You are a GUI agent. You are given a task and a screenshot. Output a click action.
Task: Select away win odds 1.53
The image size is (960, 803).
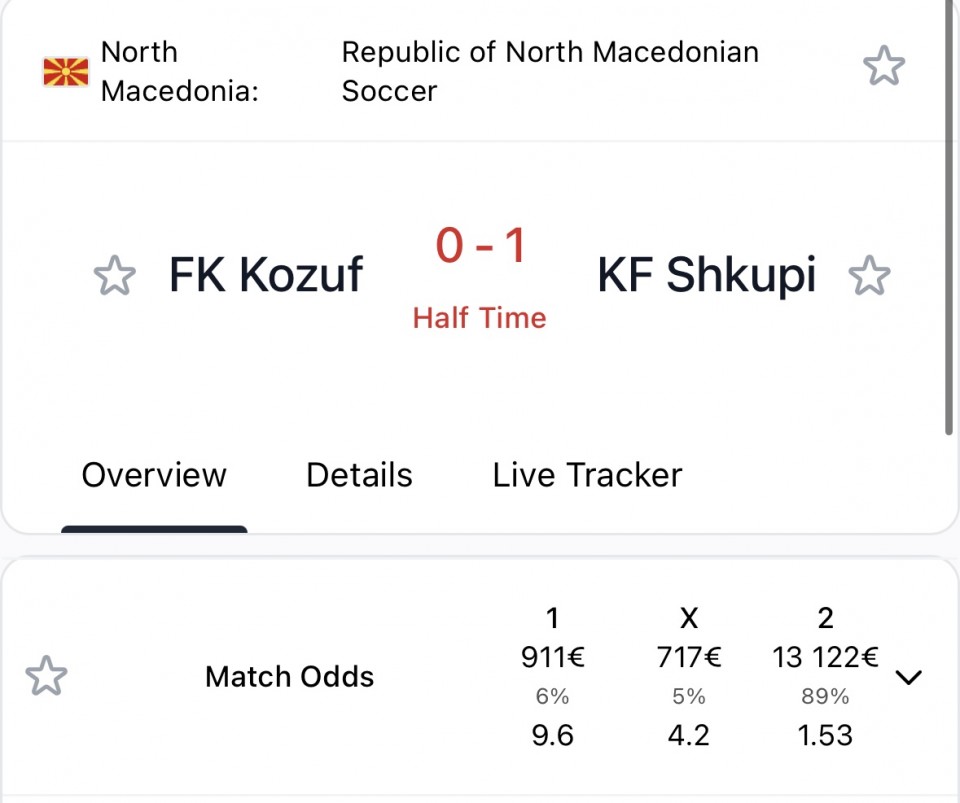pyautogui.click(x=825, y=735)
